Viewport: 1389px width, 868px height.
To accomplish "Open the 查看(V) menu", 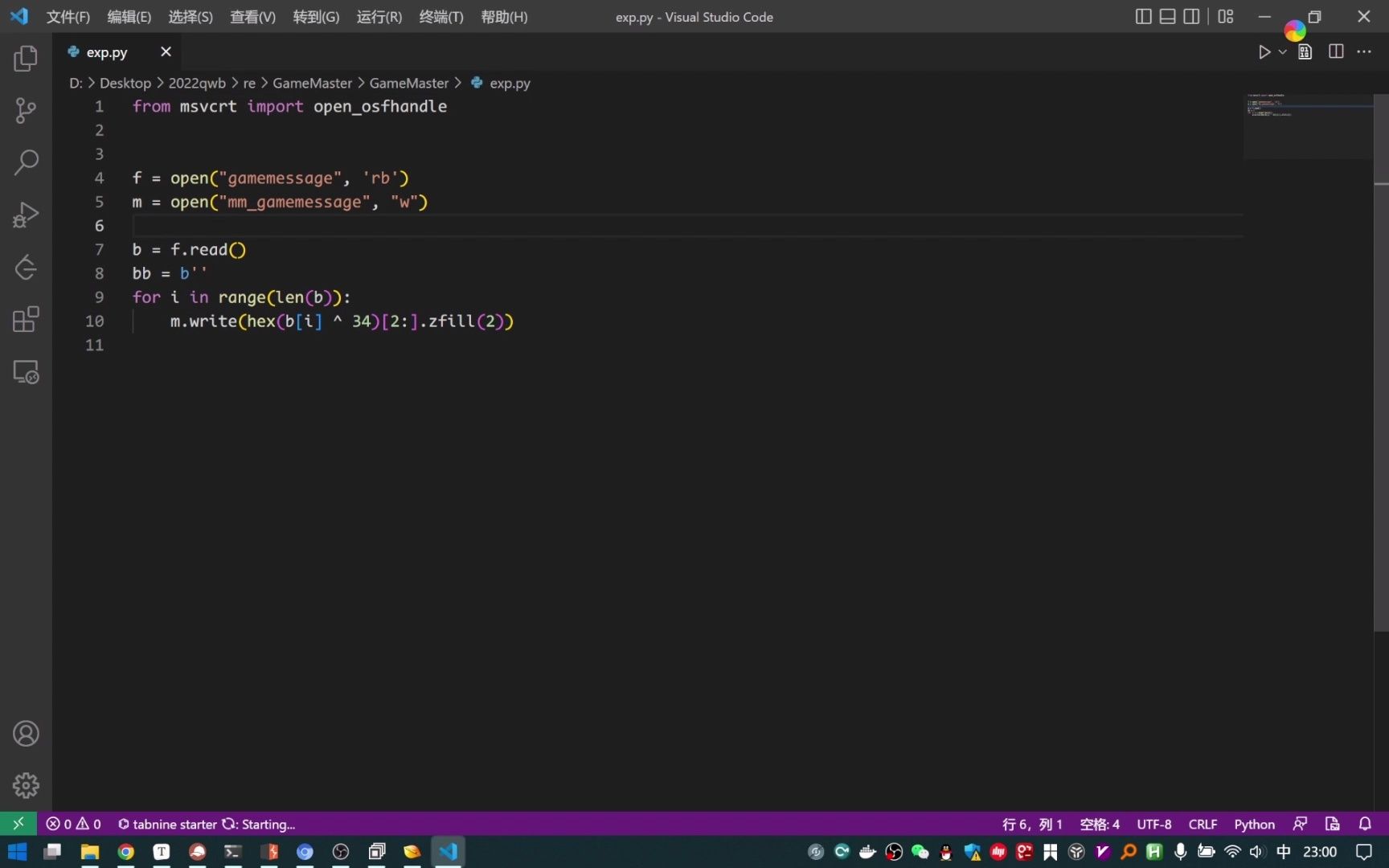I will tap(252, 17).
